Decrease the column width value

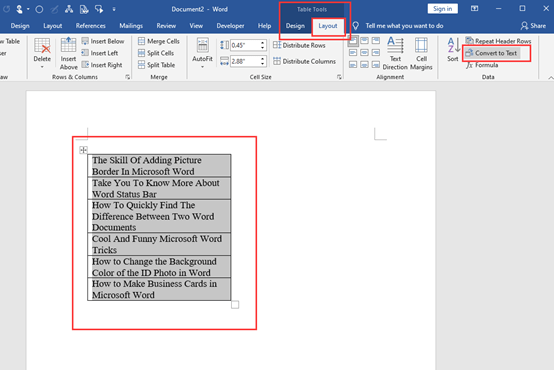pyautogui.click(x=263, y=64)
